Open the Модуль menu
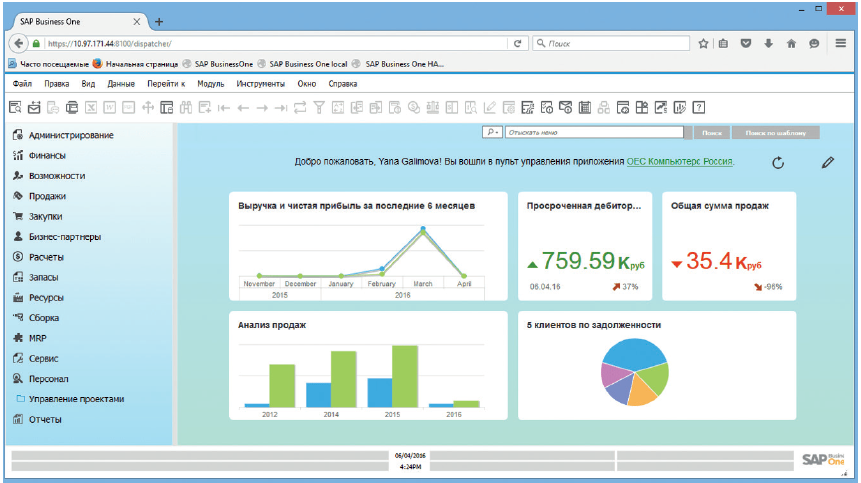 coord(211,84)
